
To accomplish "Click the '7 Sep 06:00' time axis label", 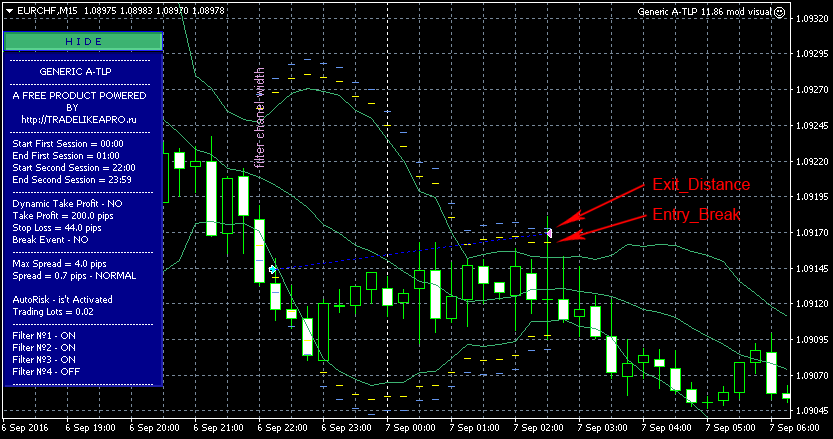I will coord(795,428).
